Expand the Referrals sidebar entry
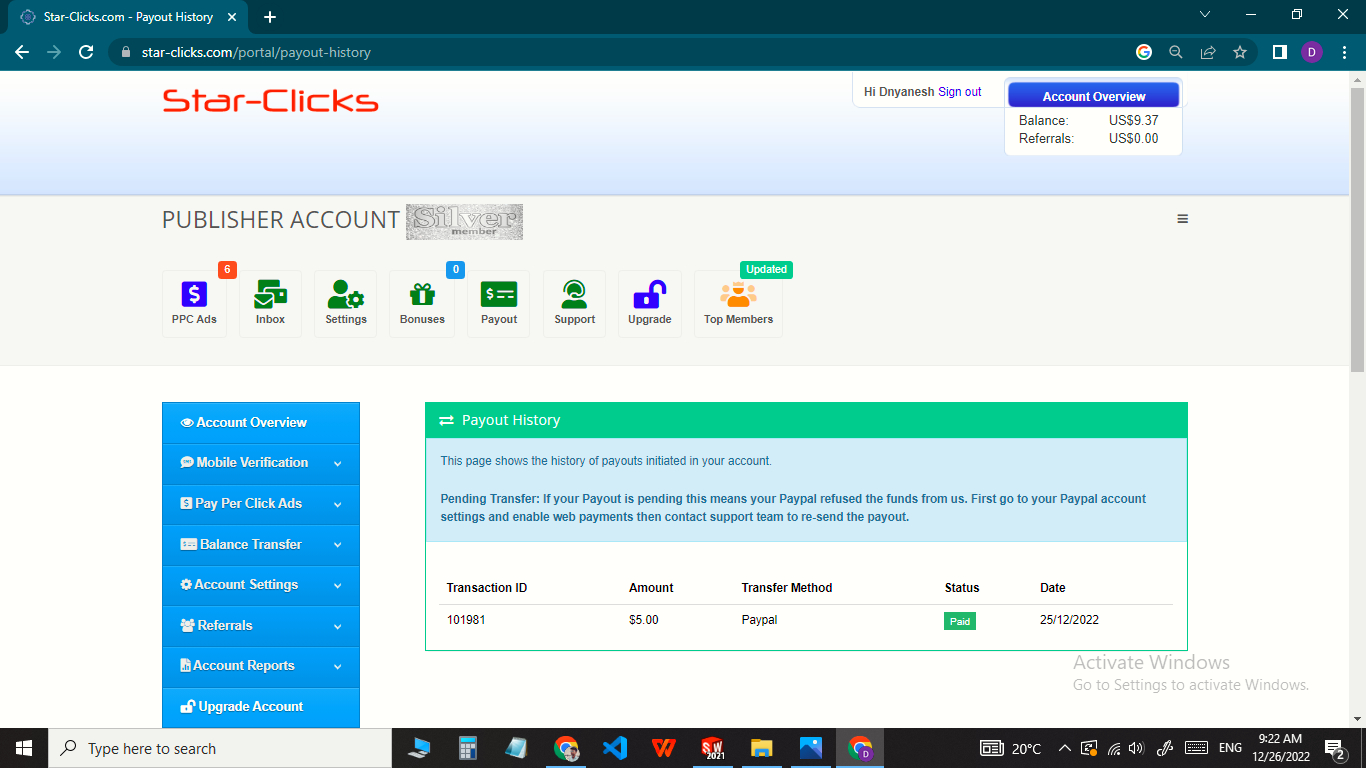The image size is (1366, 768). (260, 626)
